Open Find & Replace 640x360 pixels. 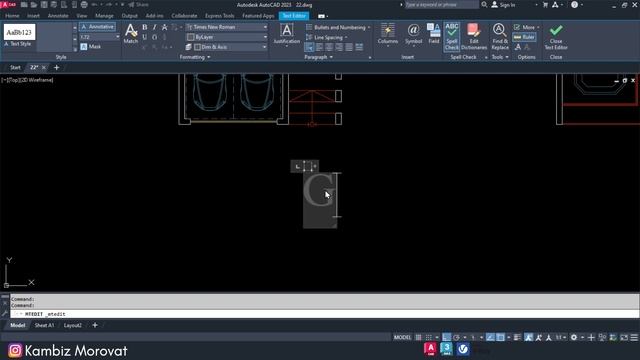pos(500,36)
